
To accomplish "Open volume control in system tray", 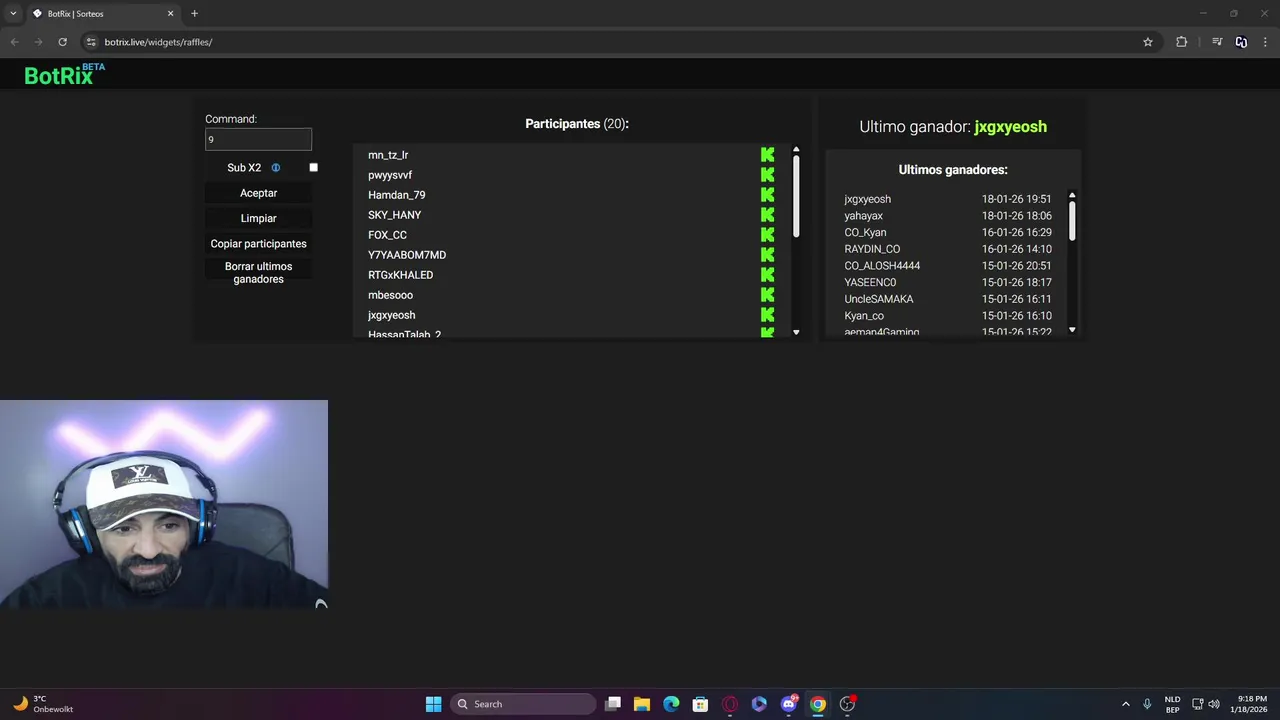I will 1214,704.
